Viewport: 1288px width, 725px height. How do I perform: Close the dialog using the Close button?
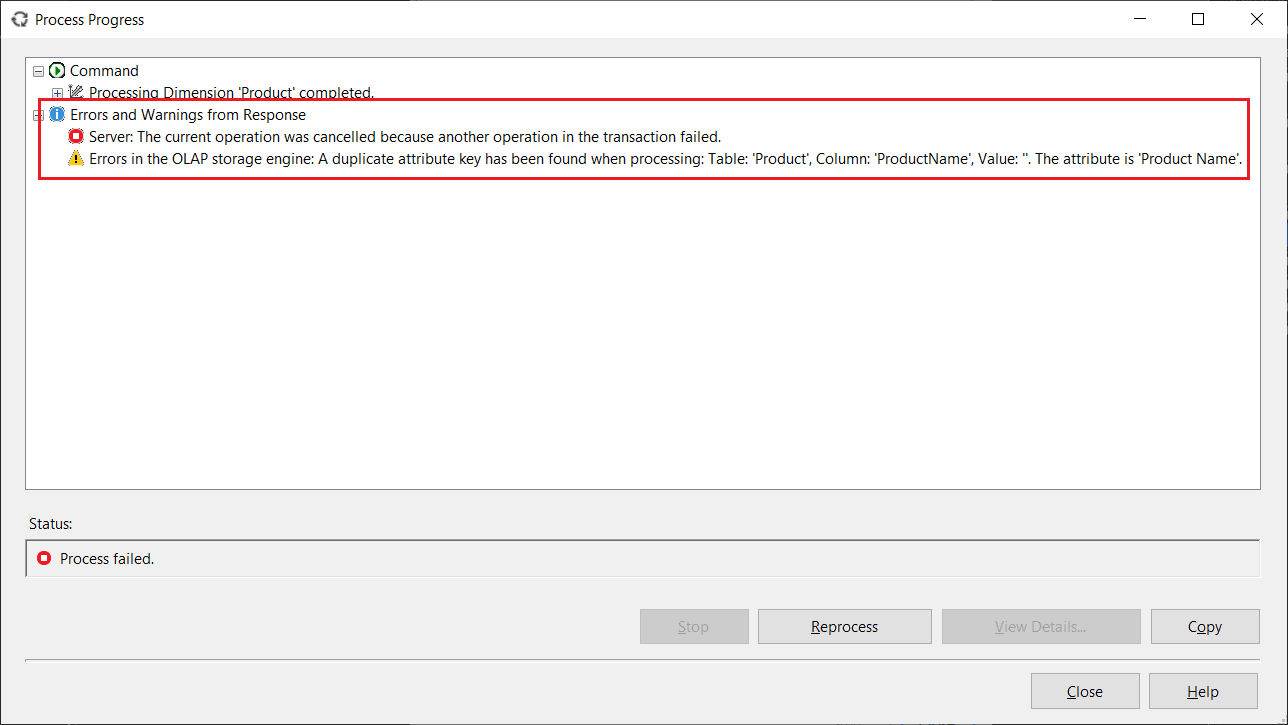point(1084,691)
